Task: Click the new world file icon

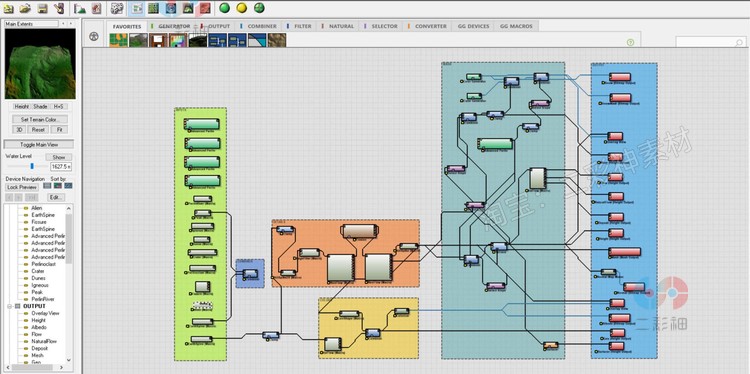Action: pyautogui.click(x=9, y=8)
